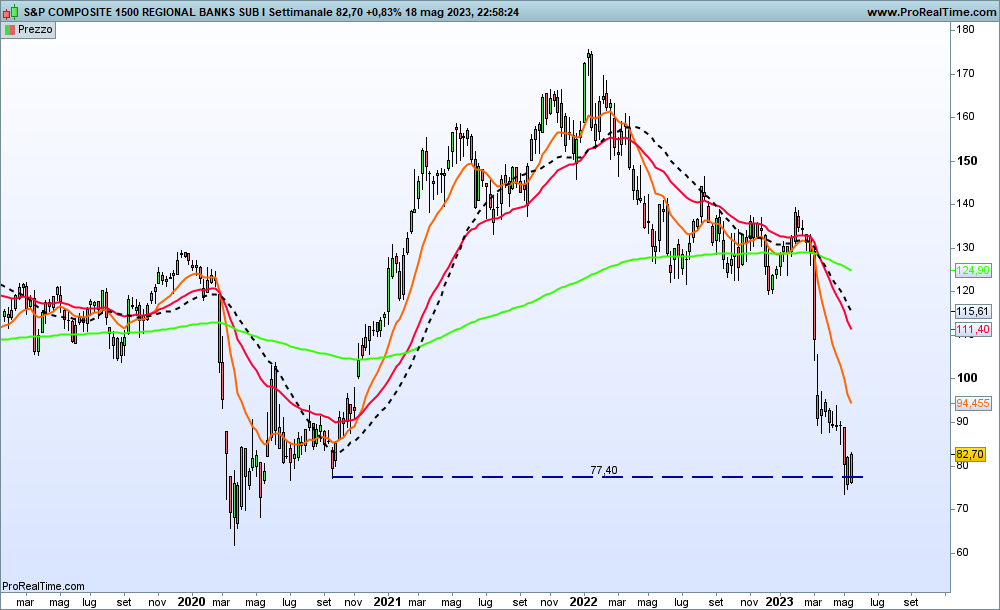Open the www.ProRealTime.com link at top right
Viewport: 1000px width, 610px height.
coord(931,12)
